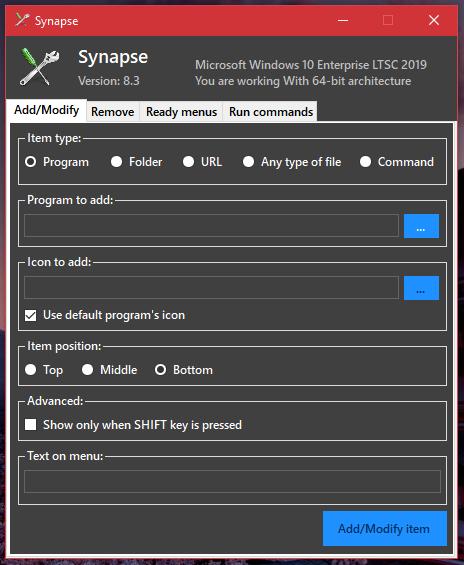The height and width of the screenshot is (565, 464).
Task: Open the Ready menus tab
Action: [181, 112]
